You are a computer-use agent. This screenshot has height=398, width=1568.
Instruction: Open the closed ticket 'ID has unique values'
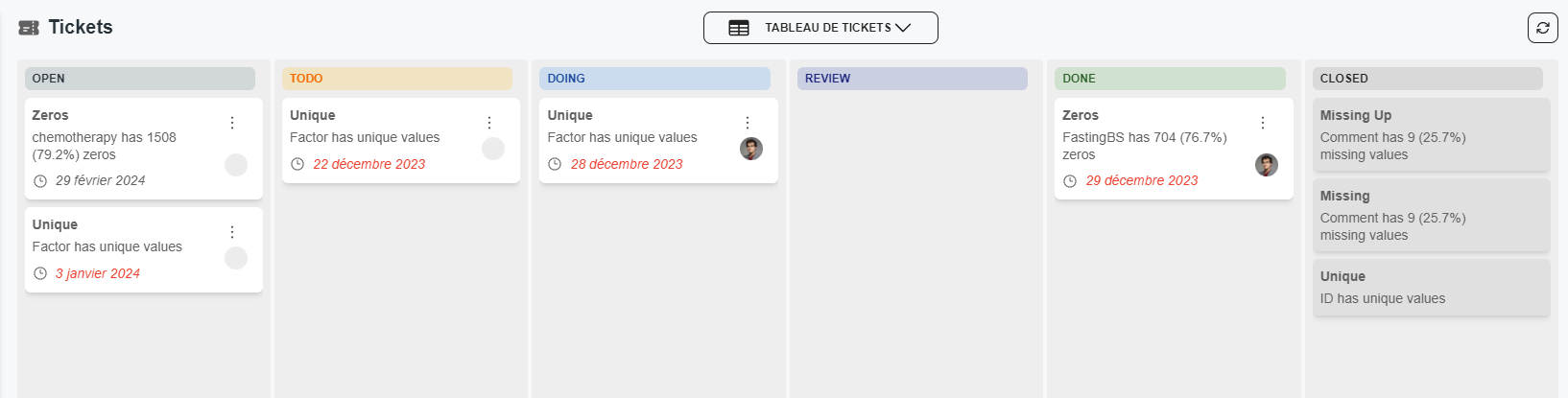[x=1431, y=288]
